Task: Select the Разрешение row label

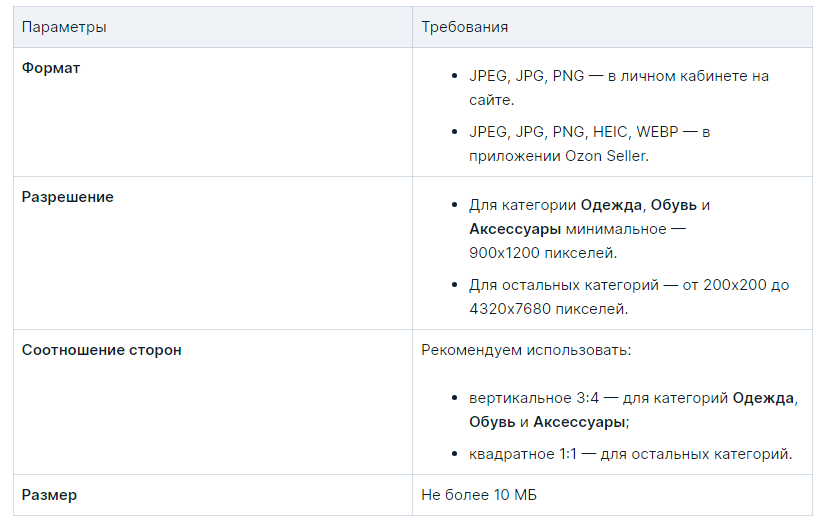Action: coord(68,197)
